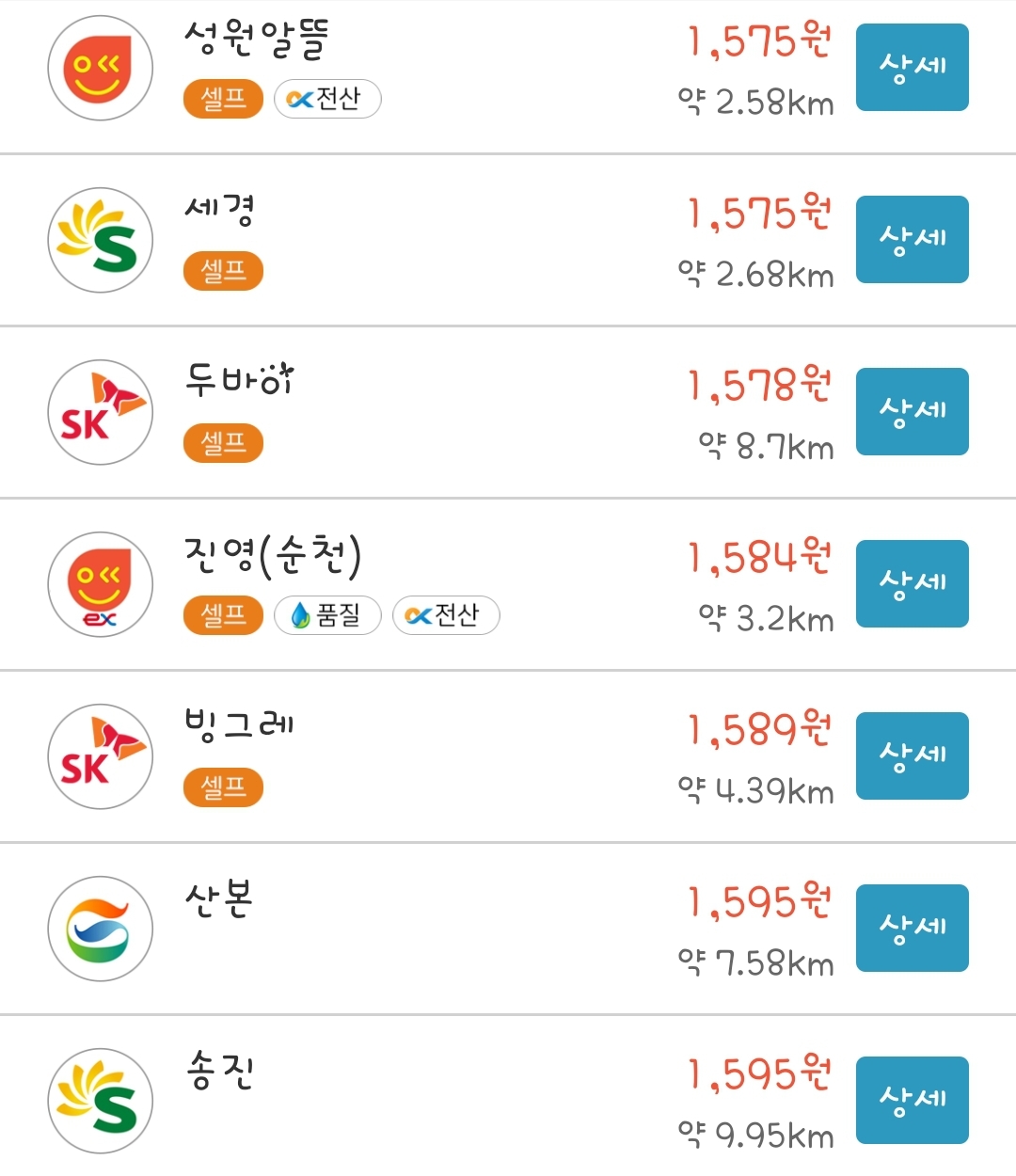Viewport: 1016px width, 1176px height.
Task: Tap the 셀프 tag under 두바이
Action: tap(223, 443)
